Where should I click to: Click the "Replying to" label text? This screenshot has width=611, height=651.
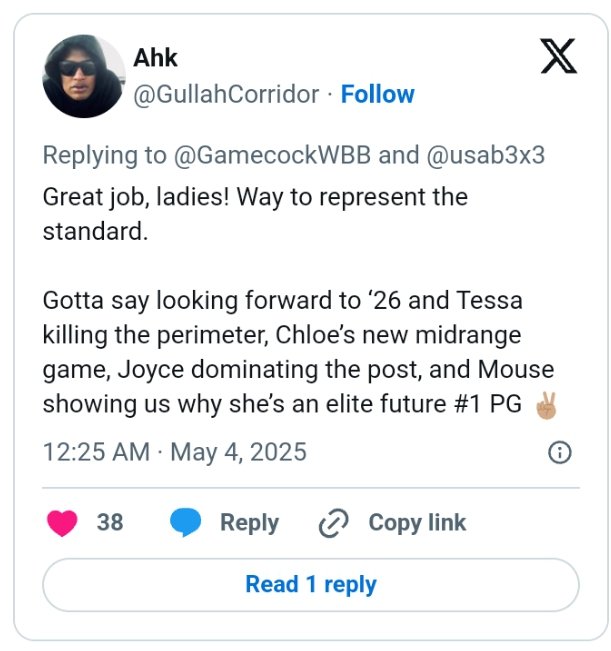105,155
